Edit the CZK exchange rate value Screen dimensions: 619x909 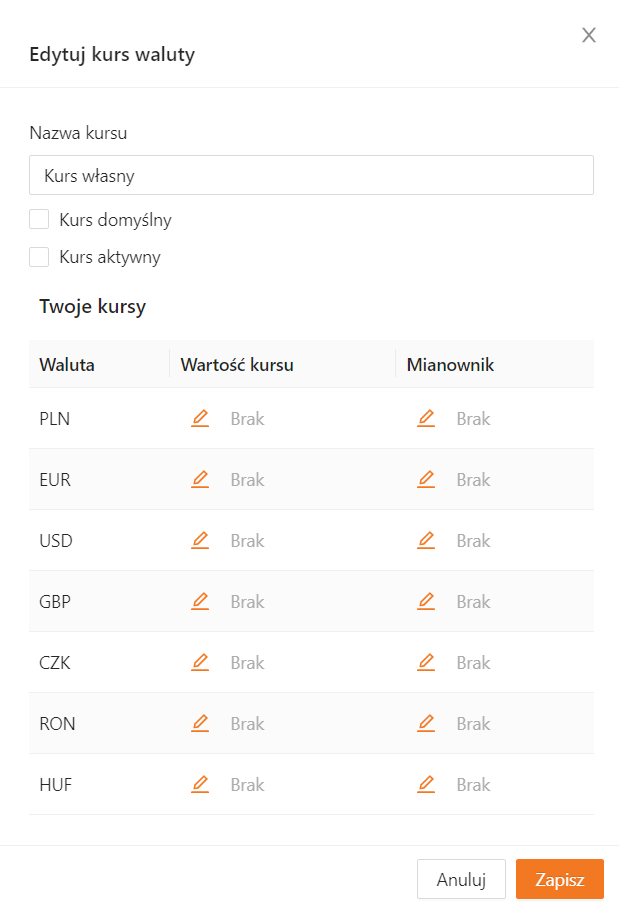tap(200, 663)
